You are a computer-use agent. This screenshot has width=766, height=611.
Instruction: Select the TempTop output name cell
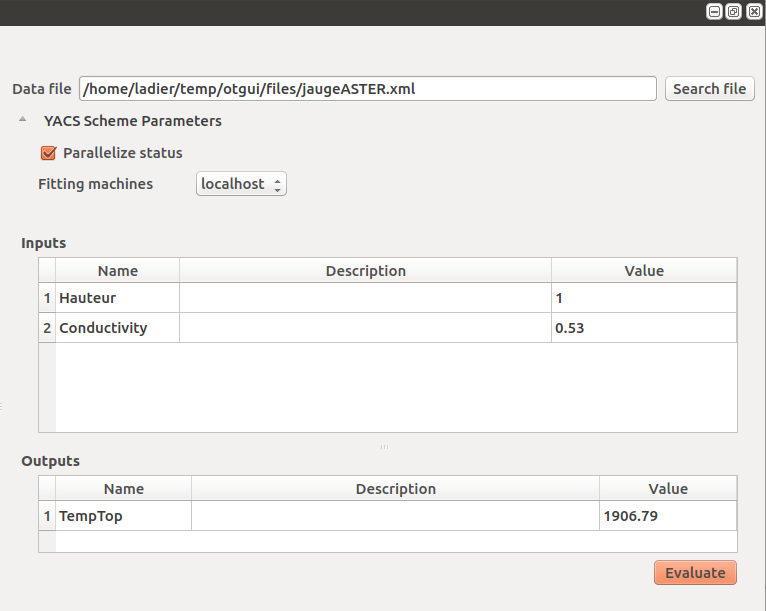(123, 516)
